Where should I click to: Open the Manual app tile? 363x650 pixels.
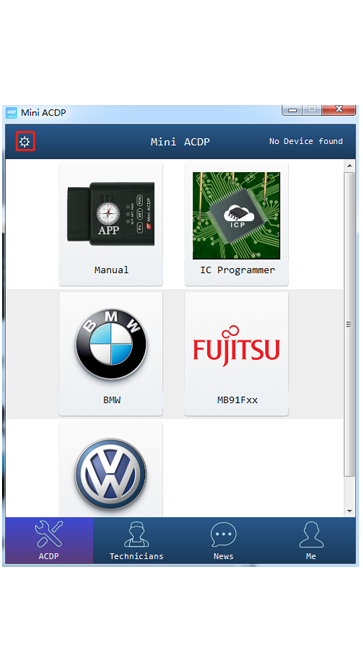point(111,223)
